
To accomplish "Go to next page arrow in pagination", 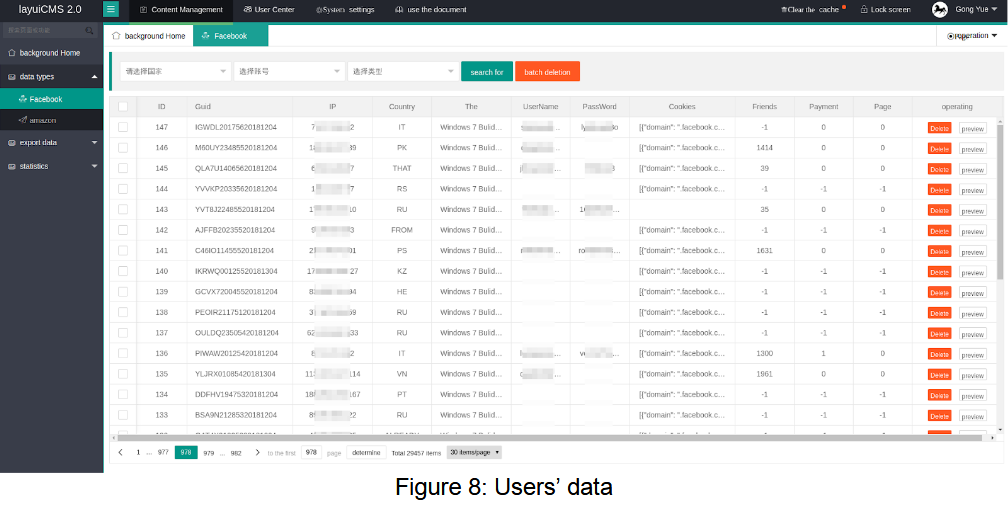I will coord(258,452).
